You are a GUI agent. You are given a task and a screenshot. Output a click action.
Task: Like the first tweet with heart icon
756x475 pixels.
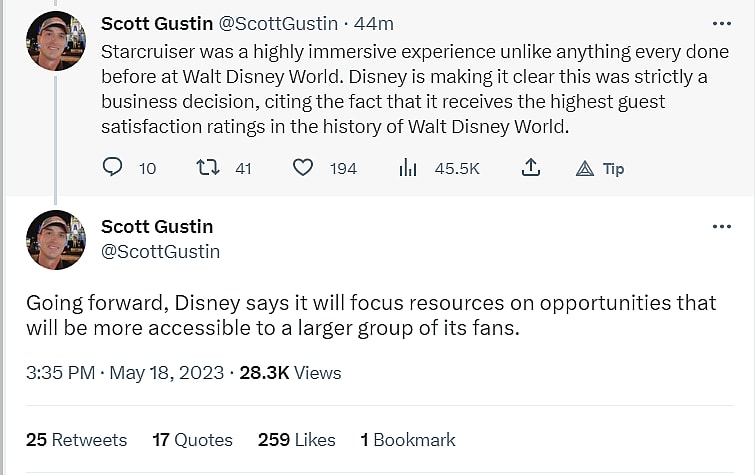303,168
